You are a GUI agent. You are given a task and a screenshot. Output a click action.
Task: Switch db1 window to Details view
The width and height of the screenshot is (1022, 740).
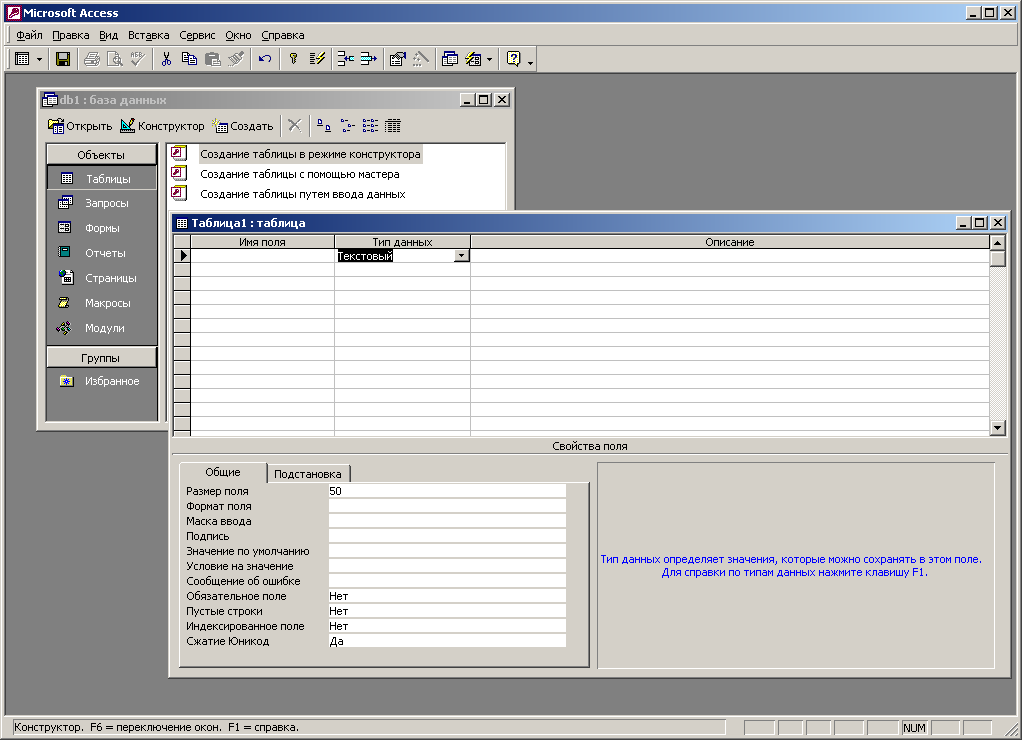pyautogui.click(x=392, y=125)
